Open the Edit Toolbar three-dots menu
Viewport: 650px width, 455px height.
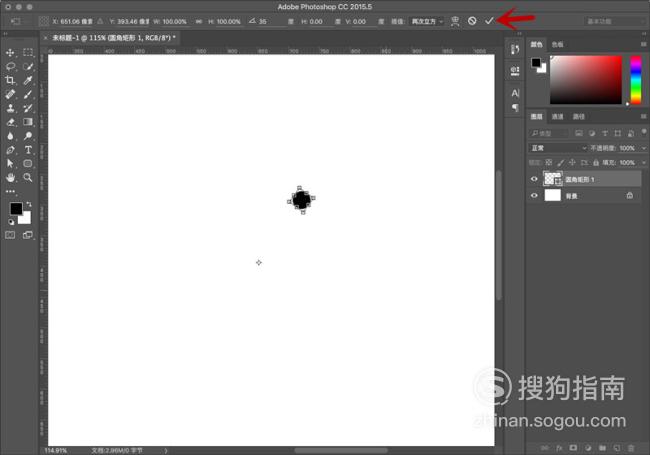(x=10, y=191)
